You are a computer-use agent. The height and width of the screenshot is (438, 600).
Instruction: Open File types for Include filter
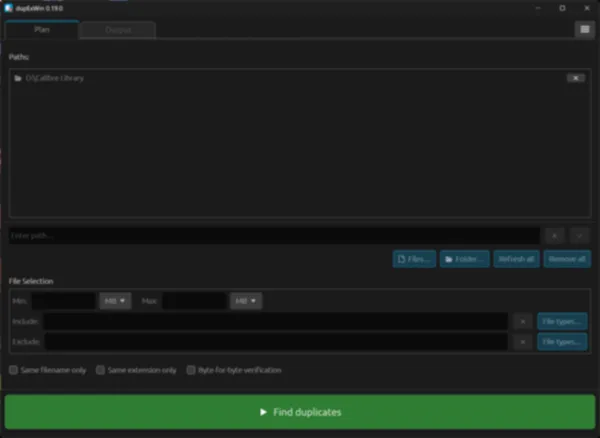tap(562, 322)
